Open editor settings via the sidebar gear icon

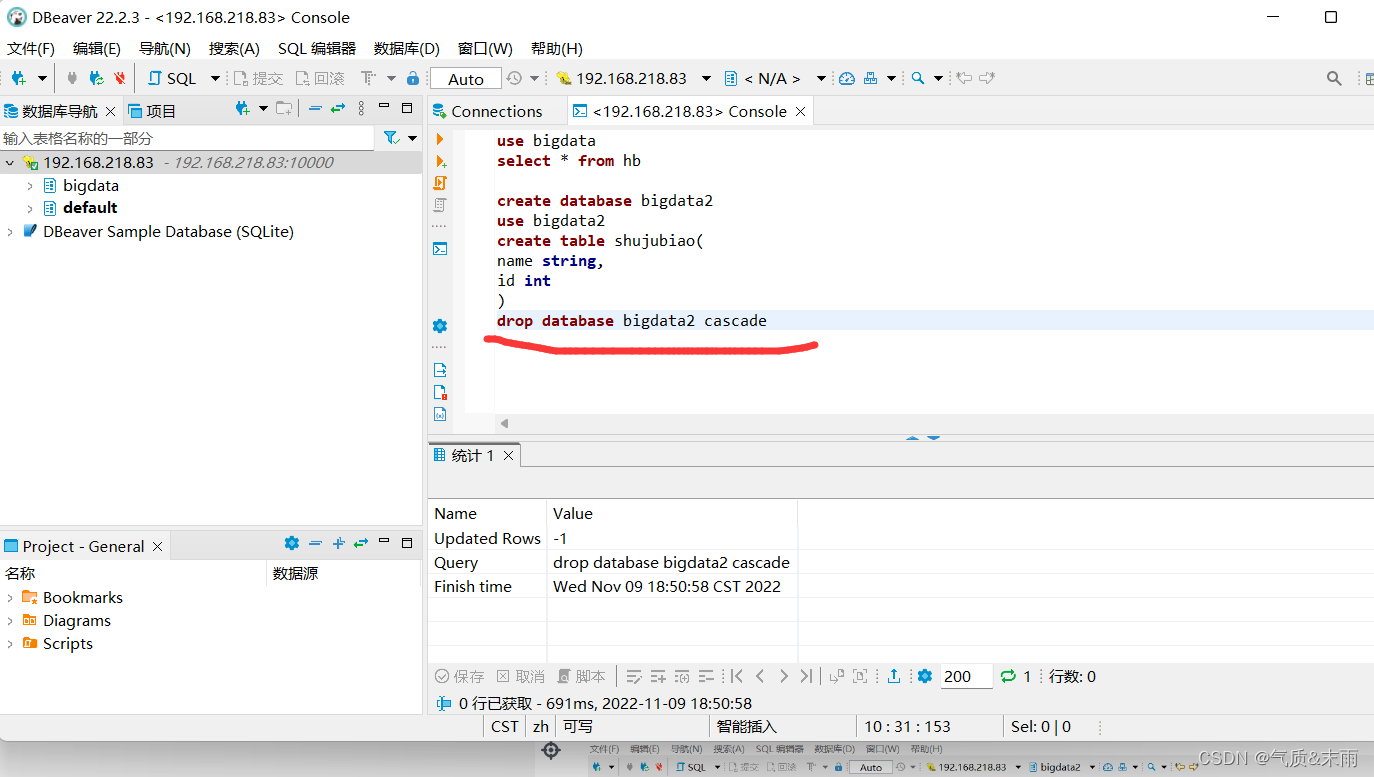[x=440, y=326]
